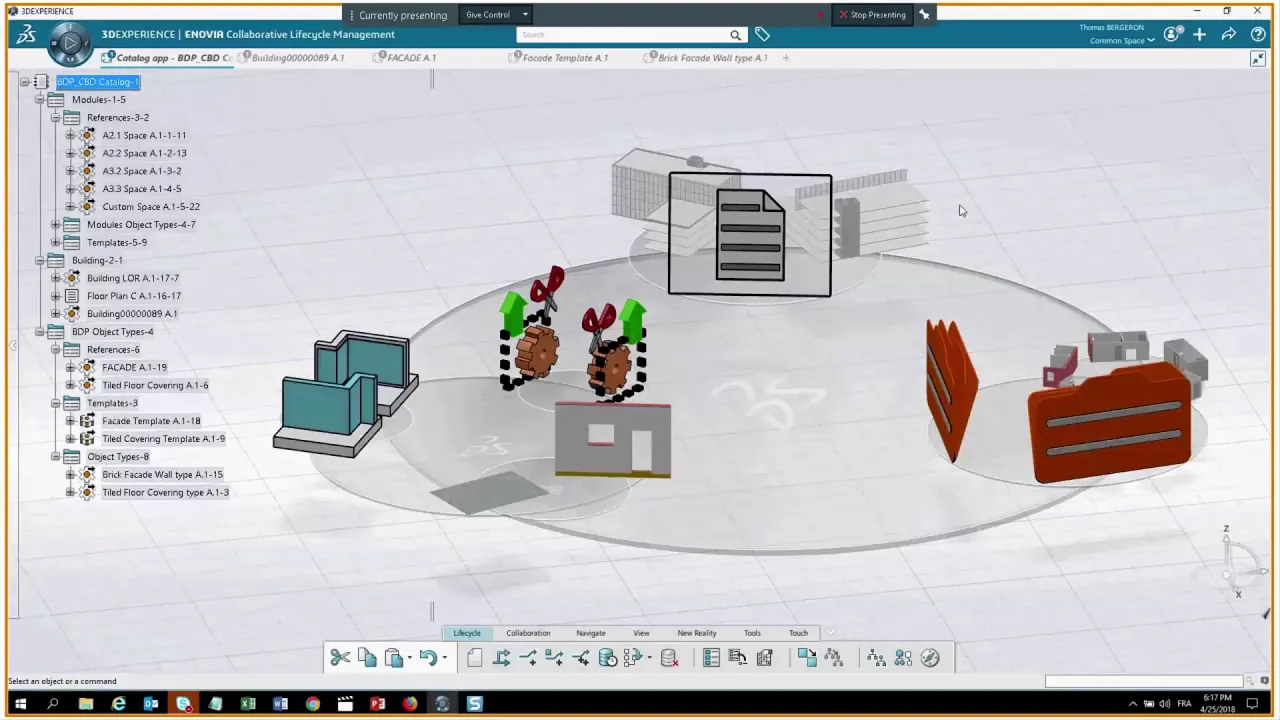Screen dimensions: 1280x720
Task: Open the Help question mark icon
Action: tap(1258, 34)
